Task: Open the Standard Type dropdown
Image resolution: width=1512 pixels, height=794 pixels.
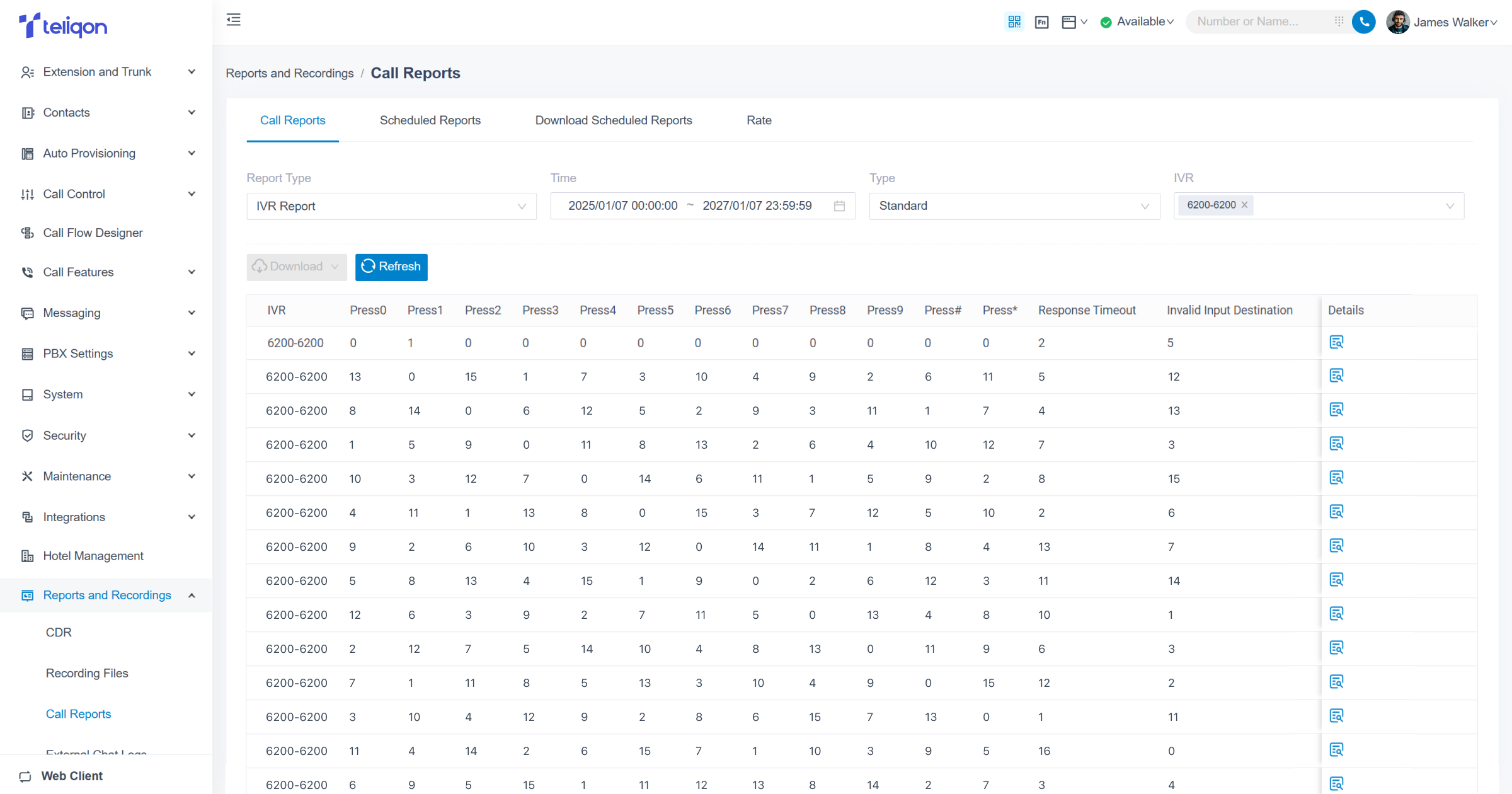Action: (1014, 206)
